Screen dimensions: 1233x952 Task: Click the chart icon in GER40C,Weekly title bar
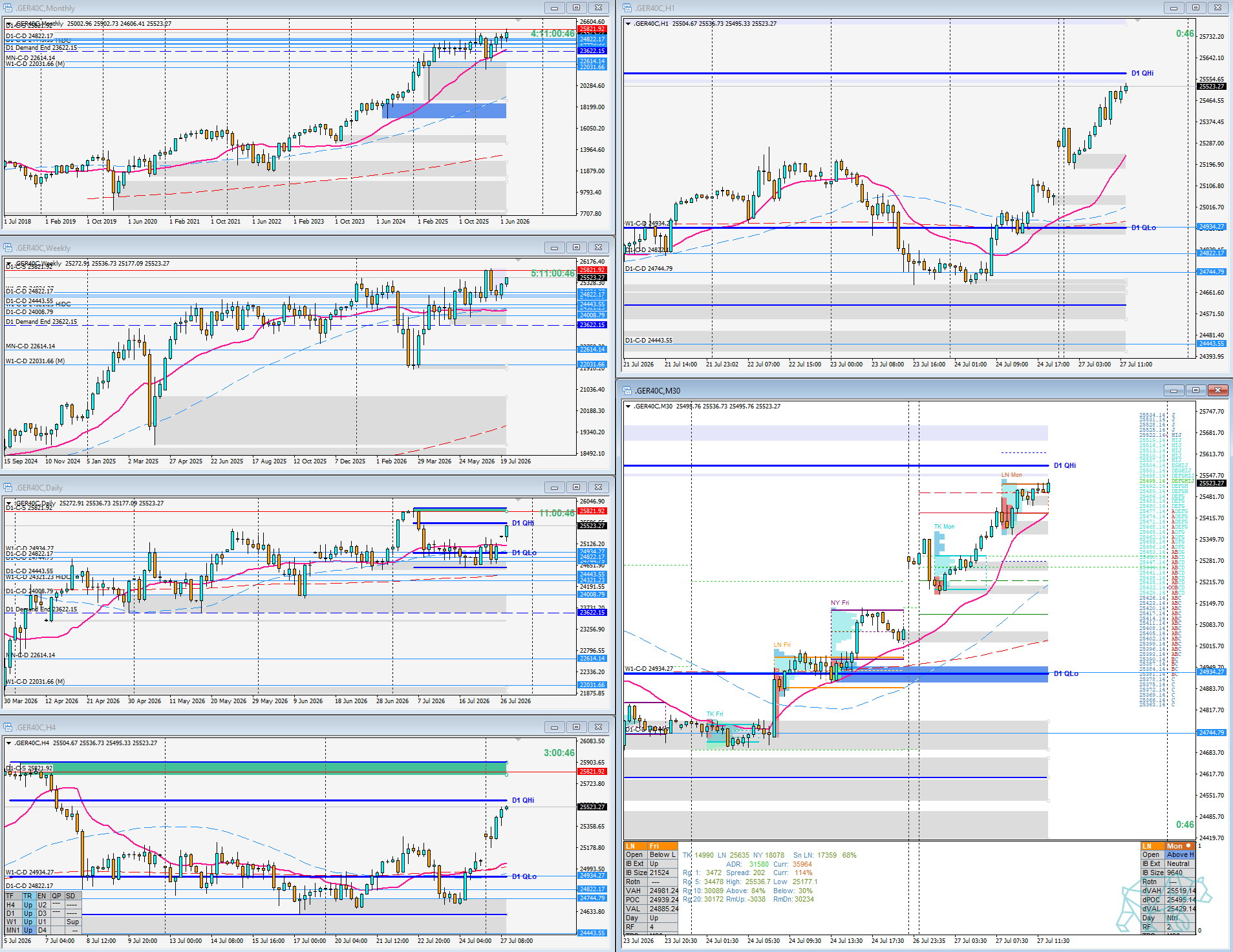coord(8,248)
